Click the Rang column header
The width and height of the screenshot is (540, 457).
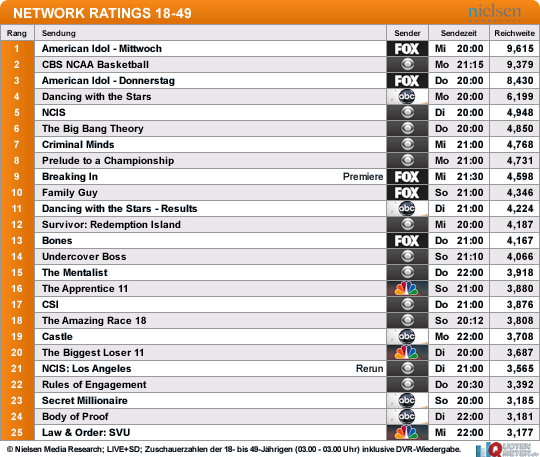(17, 33)
